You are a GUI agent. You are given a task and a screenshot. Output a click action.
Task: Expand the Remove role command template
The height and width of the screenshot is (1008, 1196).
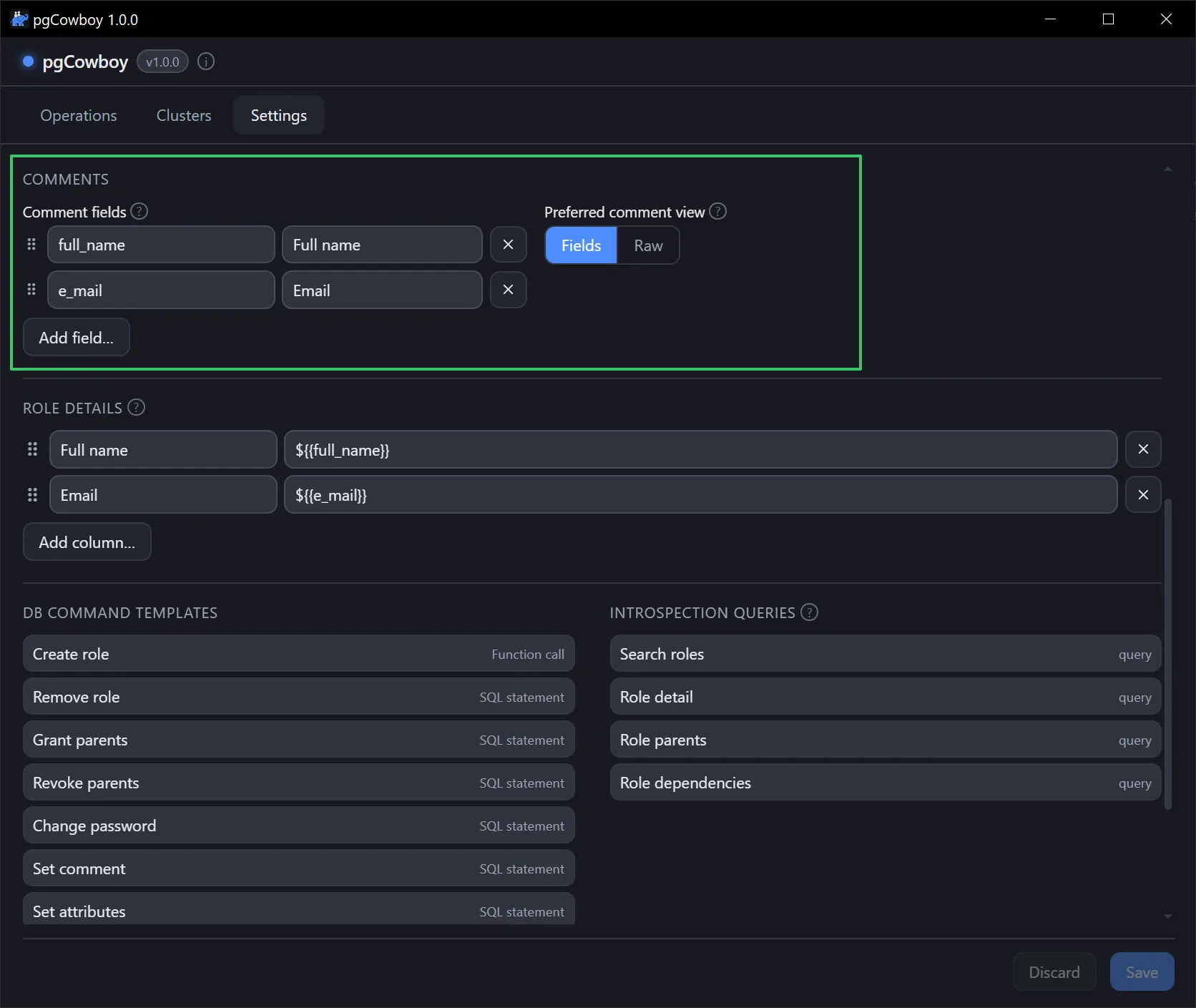coord(299,697)
